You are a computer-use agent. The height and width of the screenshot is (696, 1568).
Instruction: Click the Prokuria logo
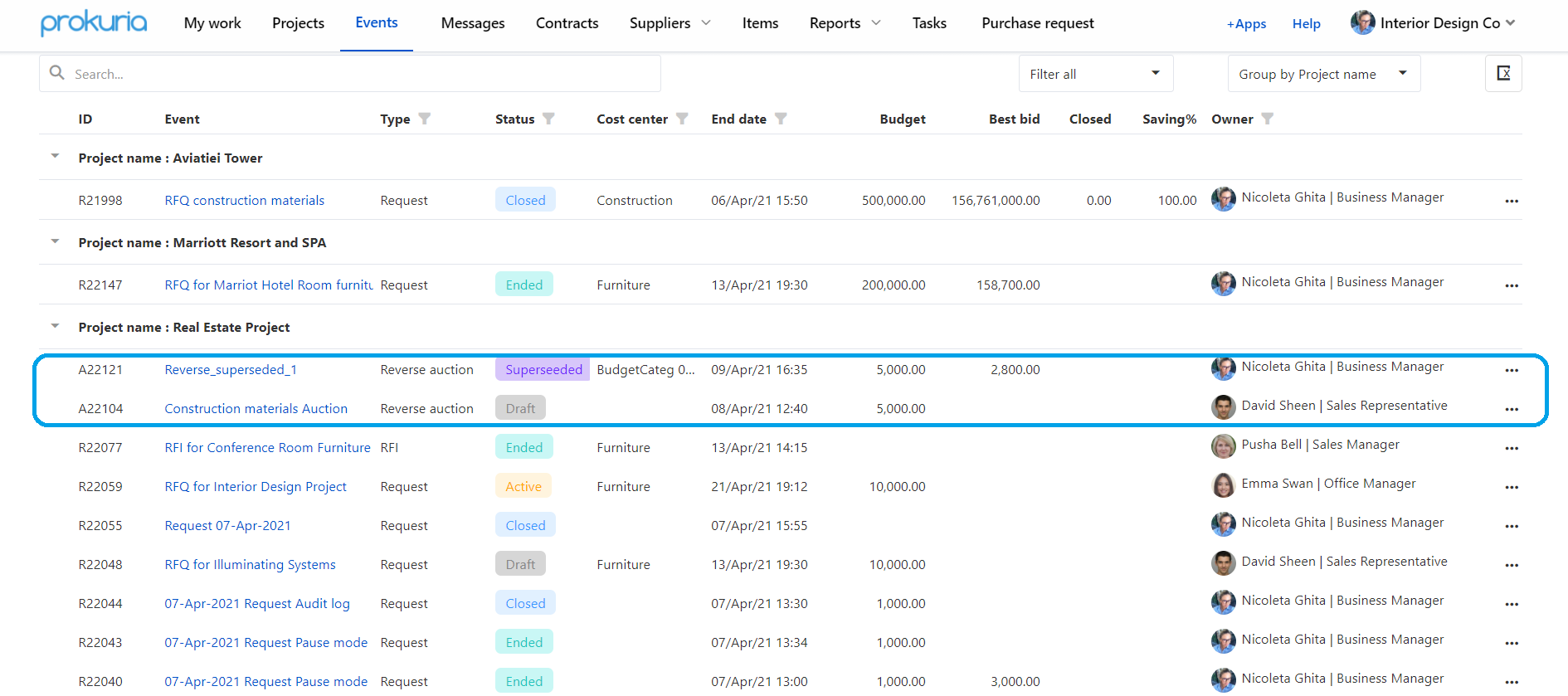tap(94, 23)
